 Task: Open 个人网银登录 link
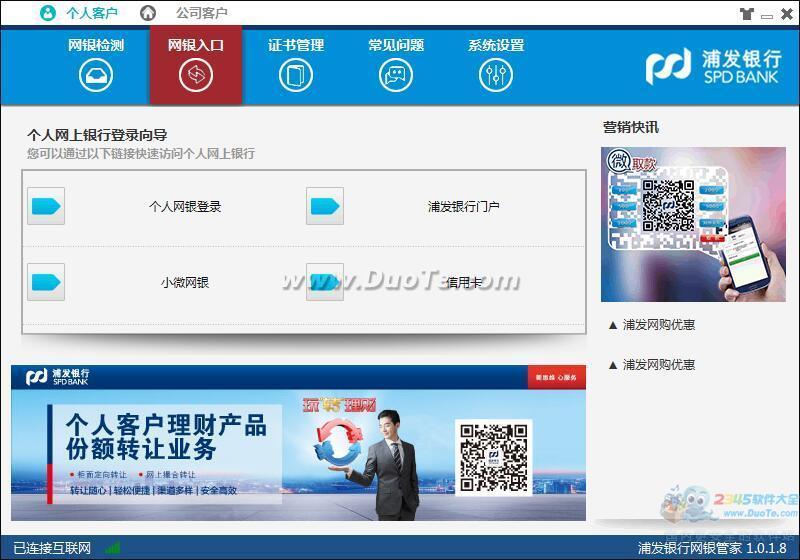[185, 207]
